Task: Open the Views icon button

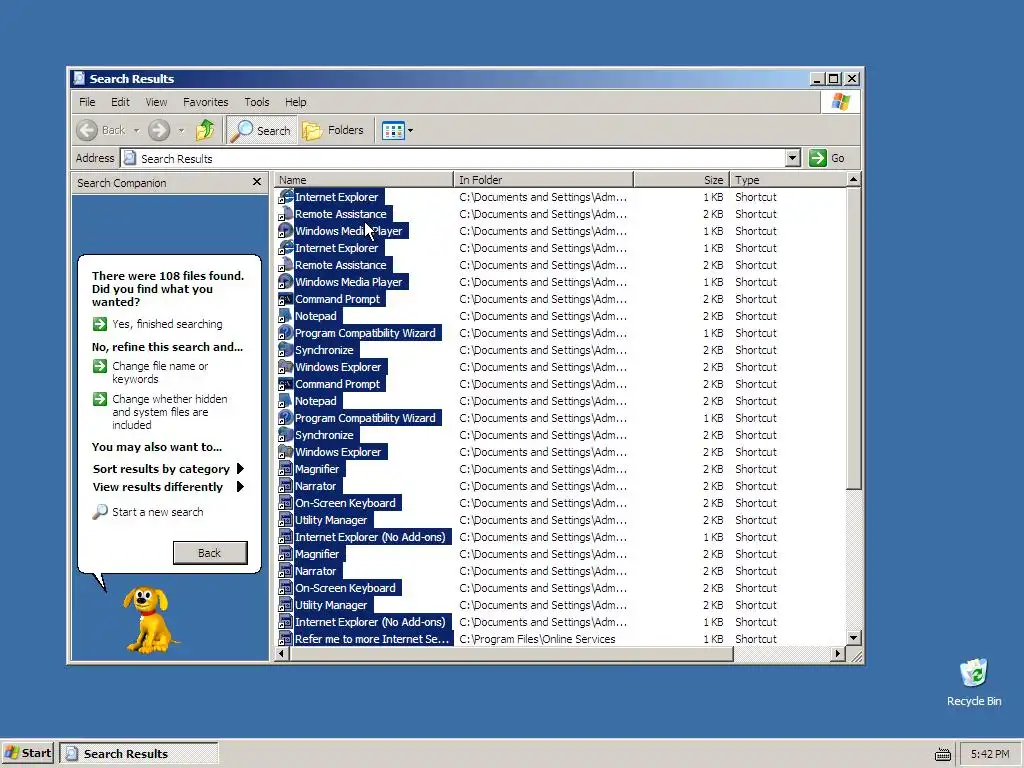Action: [392, 130]
